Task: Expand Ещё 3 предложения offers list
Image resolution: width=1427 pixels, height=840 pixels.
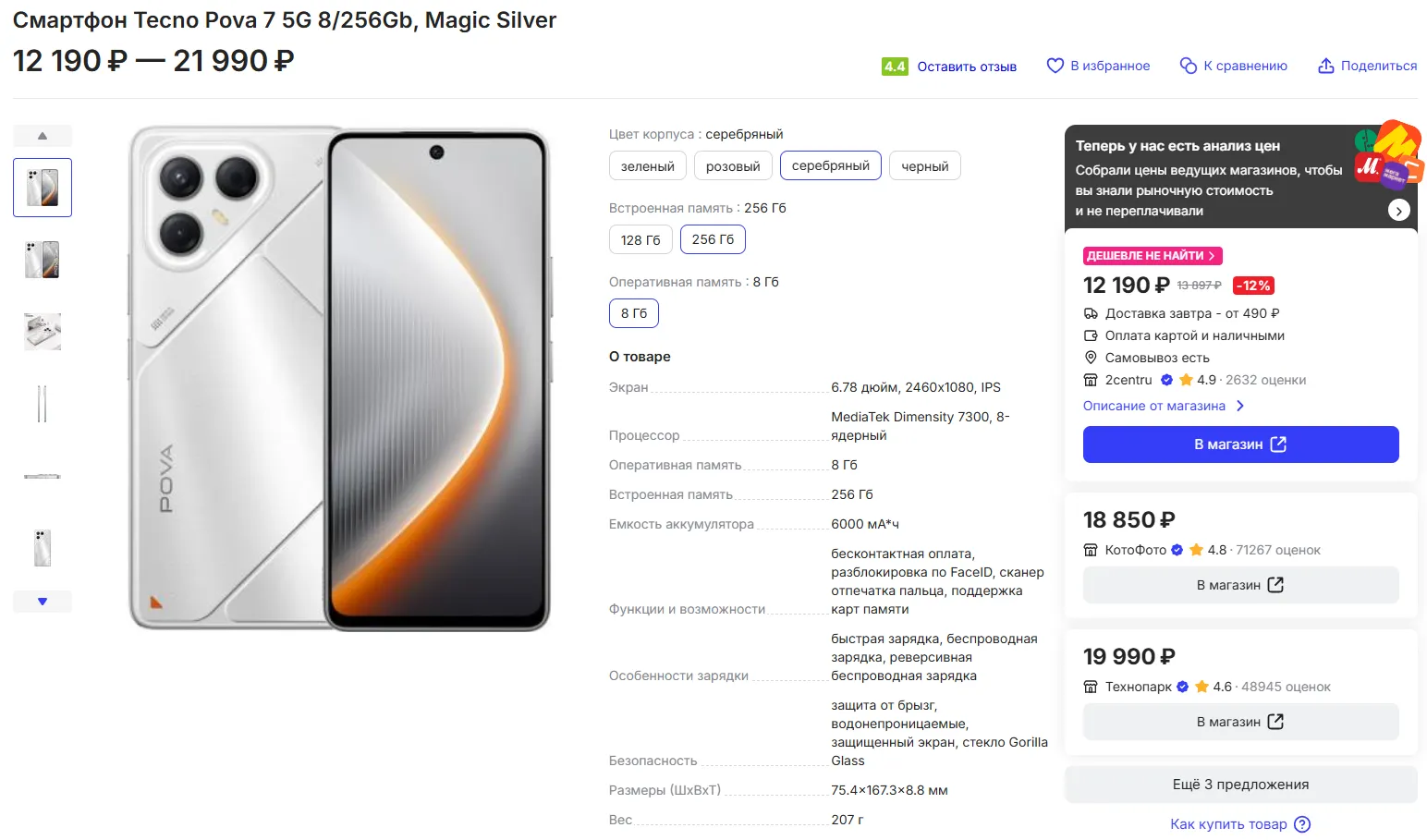Action: [1240, 785]
